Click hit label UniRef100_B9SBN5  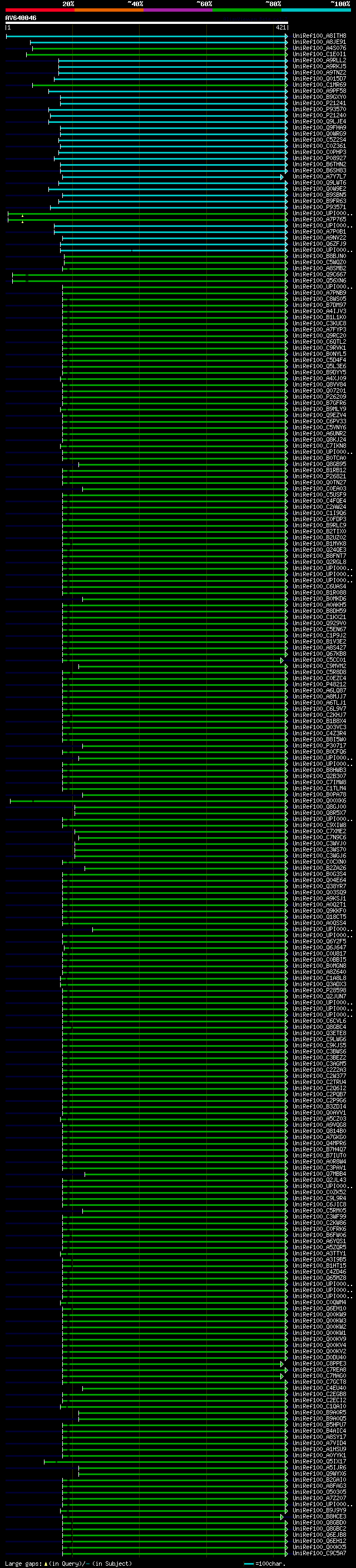pyautogui.click(x=319, y=195)
